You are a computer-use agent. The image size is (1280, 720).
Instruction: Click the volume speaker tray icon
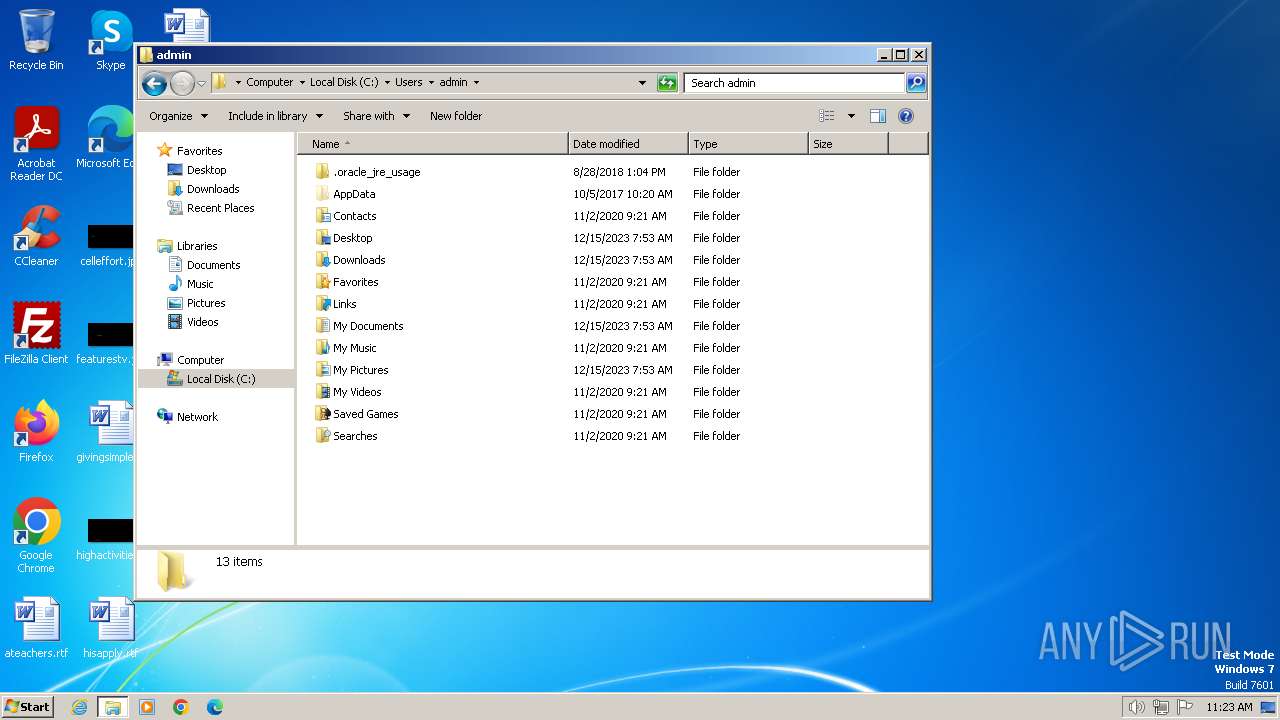(x=1136, y=707)
